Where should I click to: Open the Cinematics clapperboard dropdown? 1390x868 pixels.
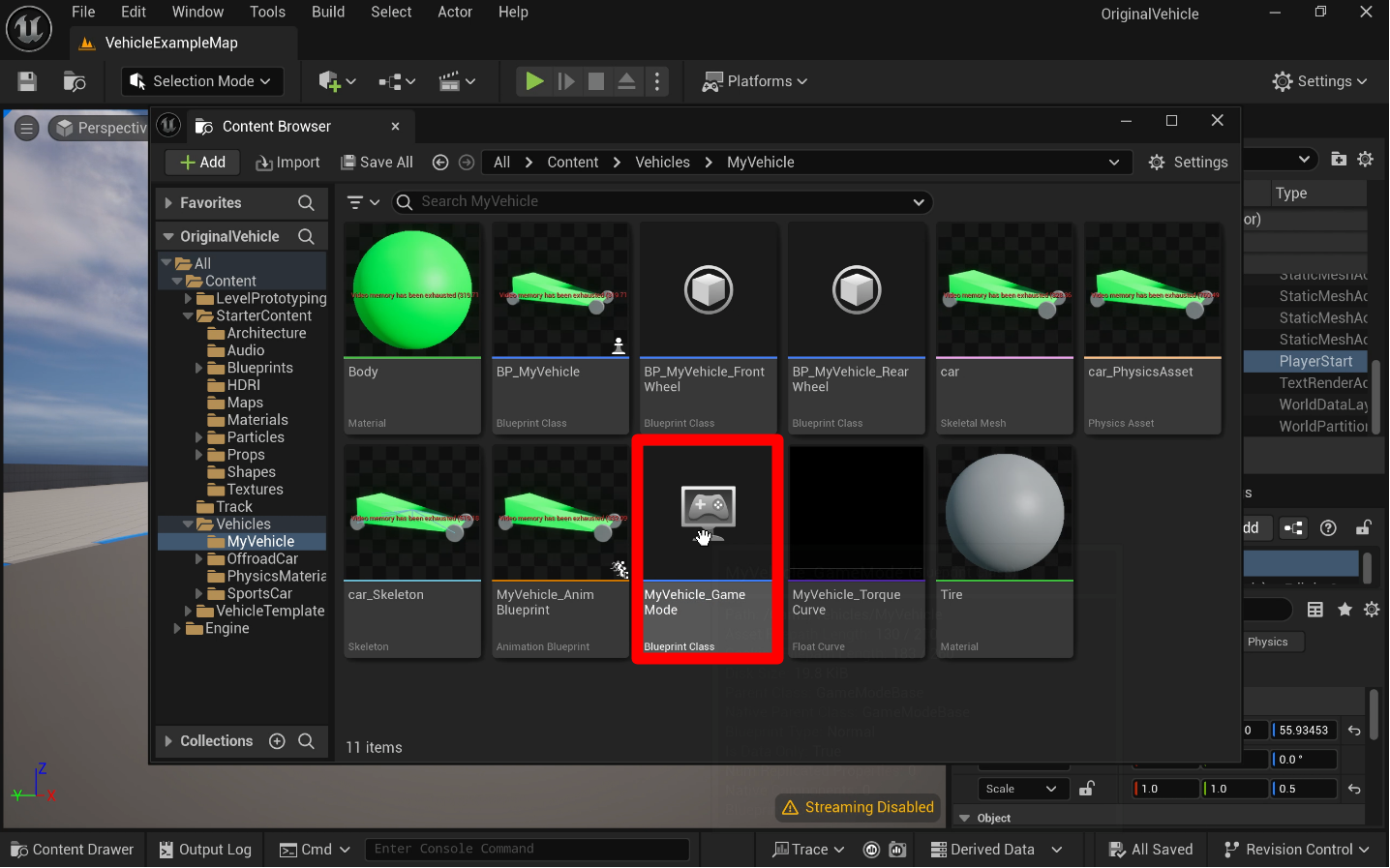coord(458,81)
